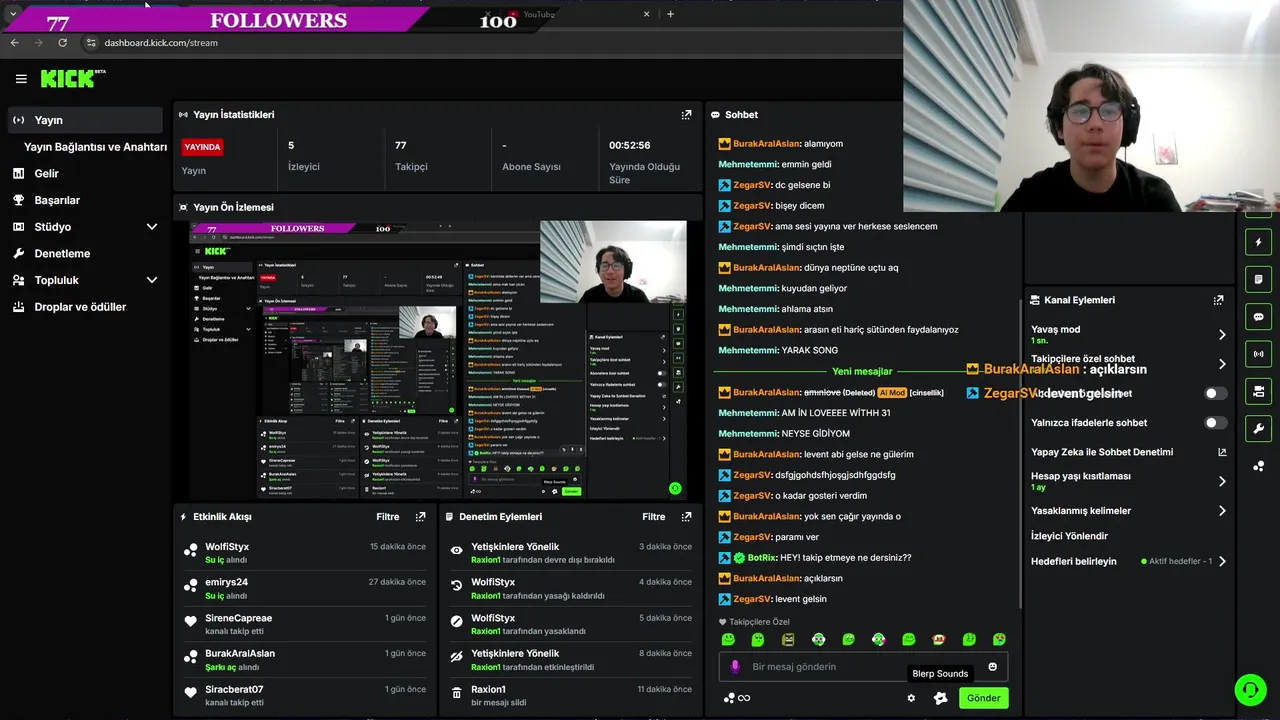Insert the first green emote in chat
Image resolution: width=1280 pixels, height=720 pixels.
pyautogui.click(x=728, y=640)
